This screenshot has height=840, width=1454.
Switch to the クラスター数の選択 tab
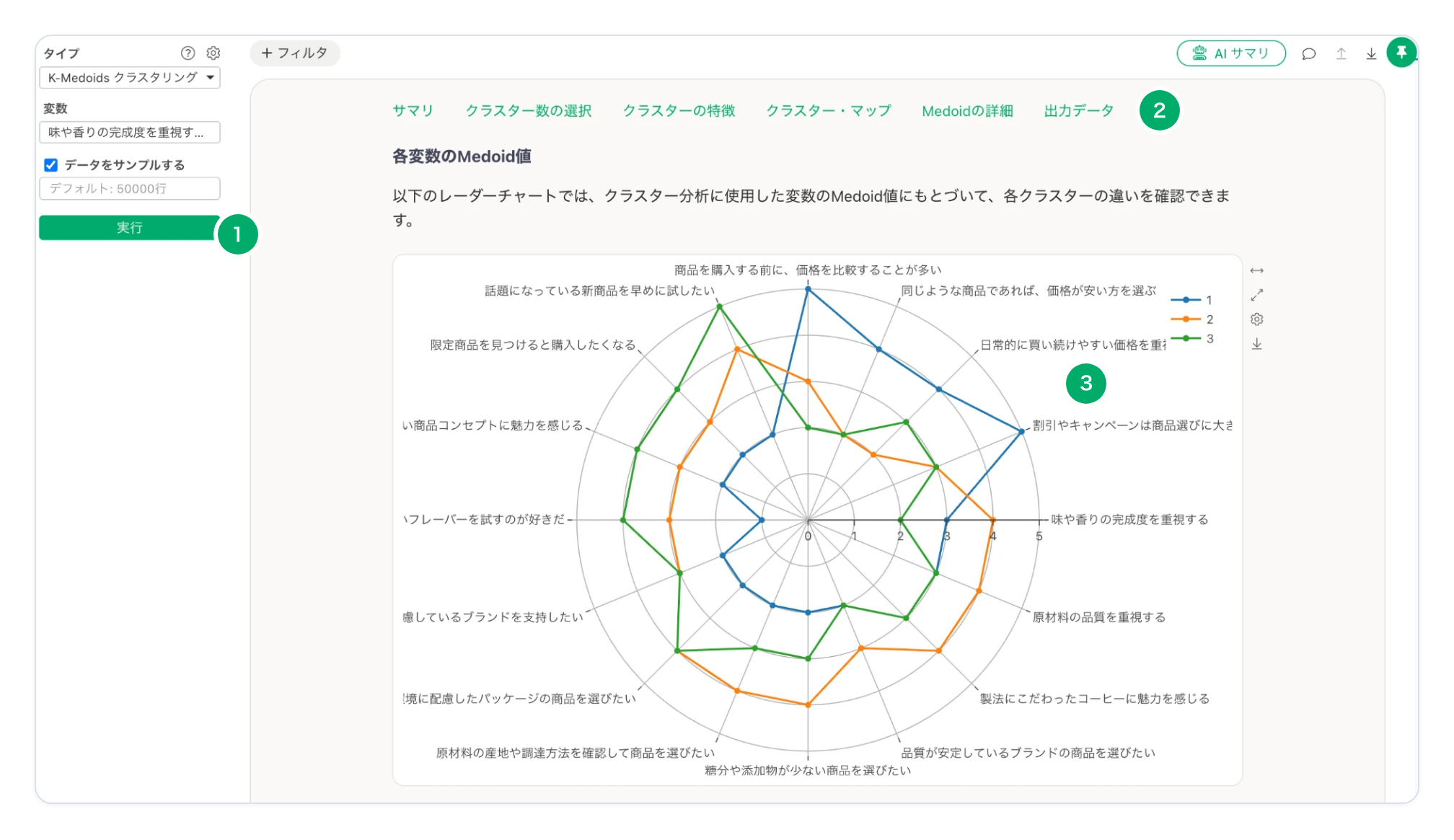(x=529, y=110)
